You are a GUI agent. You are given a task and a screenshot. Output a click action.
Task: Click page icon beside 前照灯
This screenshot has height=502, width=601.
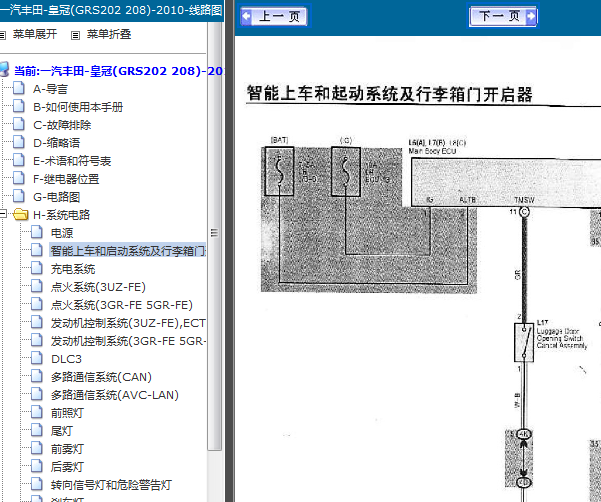[x=37, y=412]
